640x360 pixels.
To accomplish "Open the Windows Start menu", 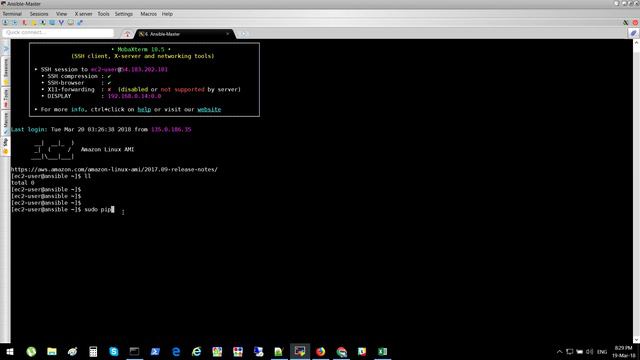I will point(10,351).
